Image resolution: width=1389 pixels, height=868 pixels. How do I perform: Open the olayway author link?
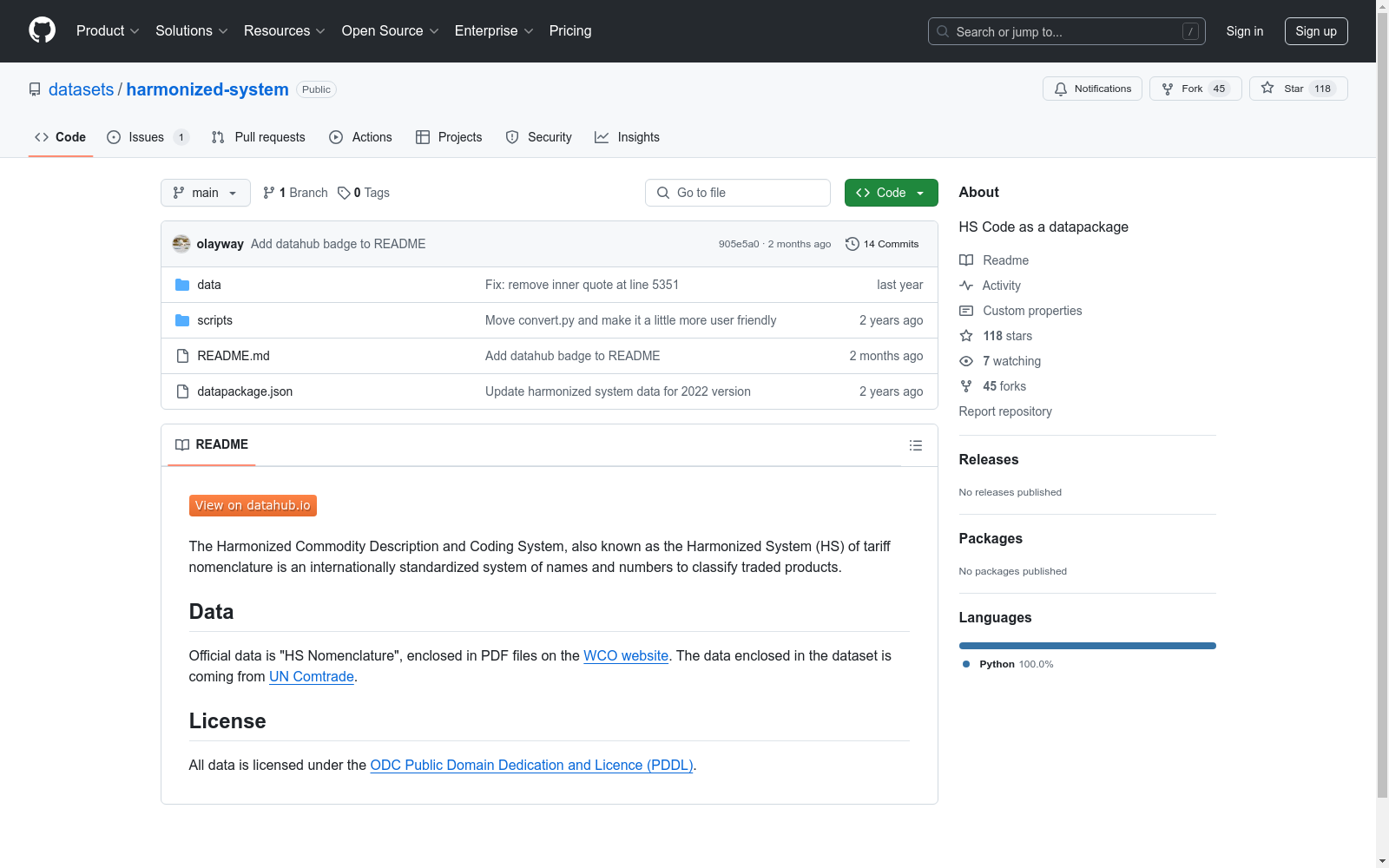(221, 244)
